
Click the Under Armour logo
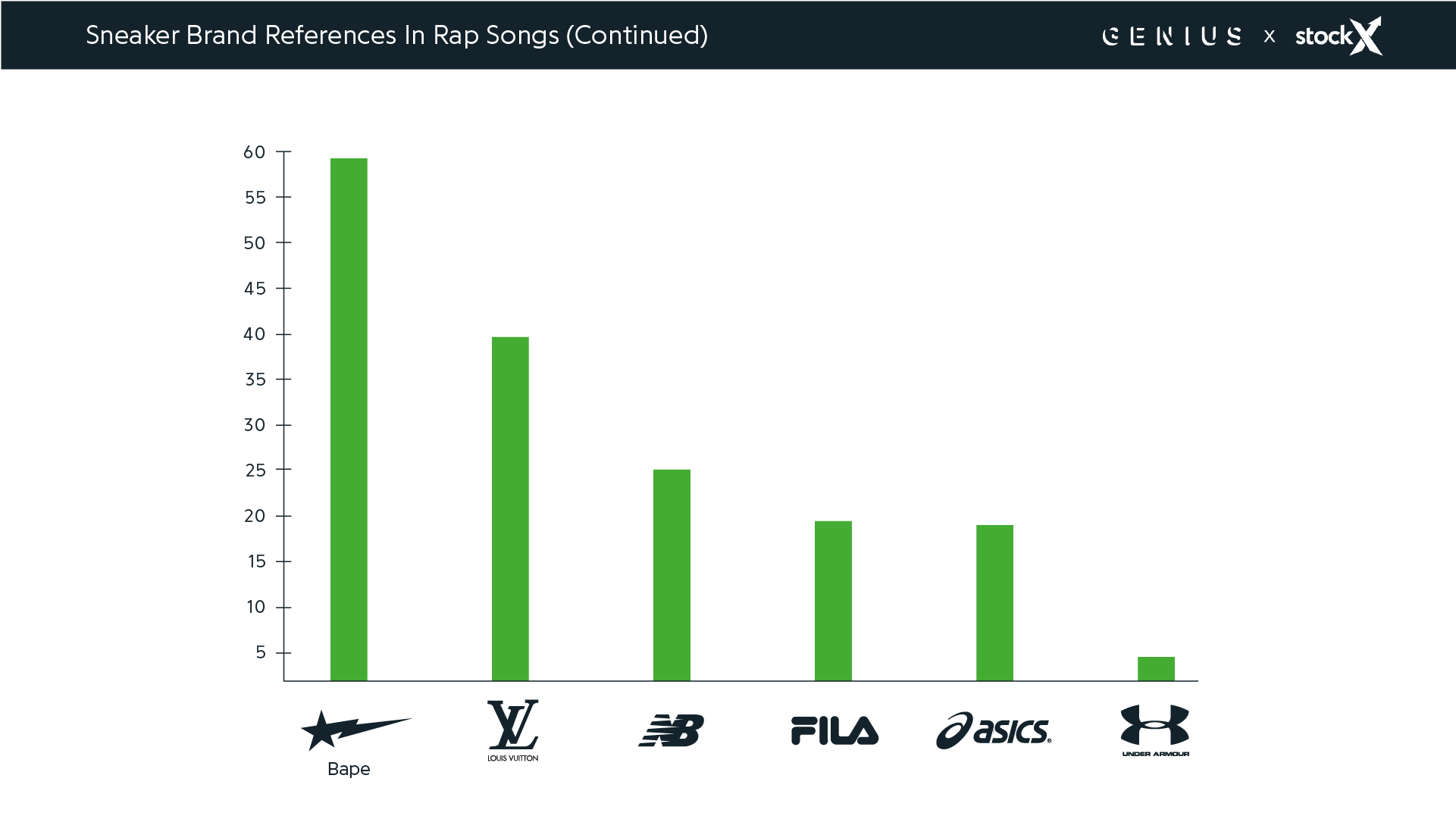point(1155,730)
